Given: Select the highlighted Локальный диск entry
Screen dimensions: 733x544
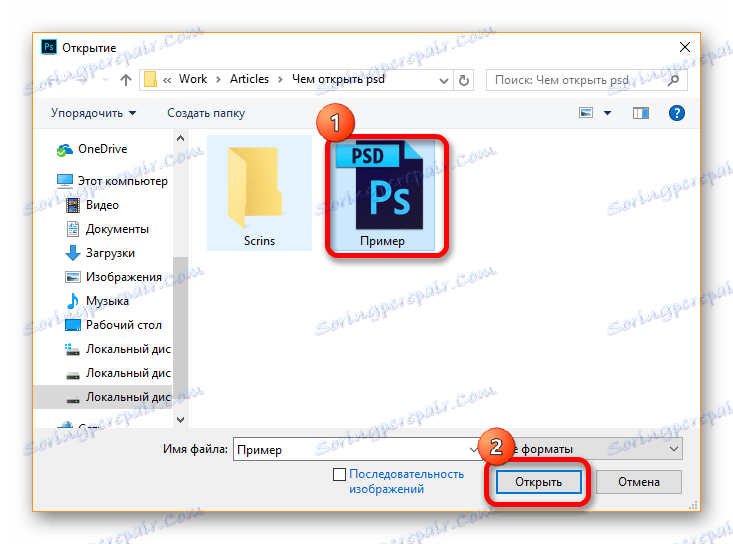Looking at the screenshot, I should click(x=103, y=397).
